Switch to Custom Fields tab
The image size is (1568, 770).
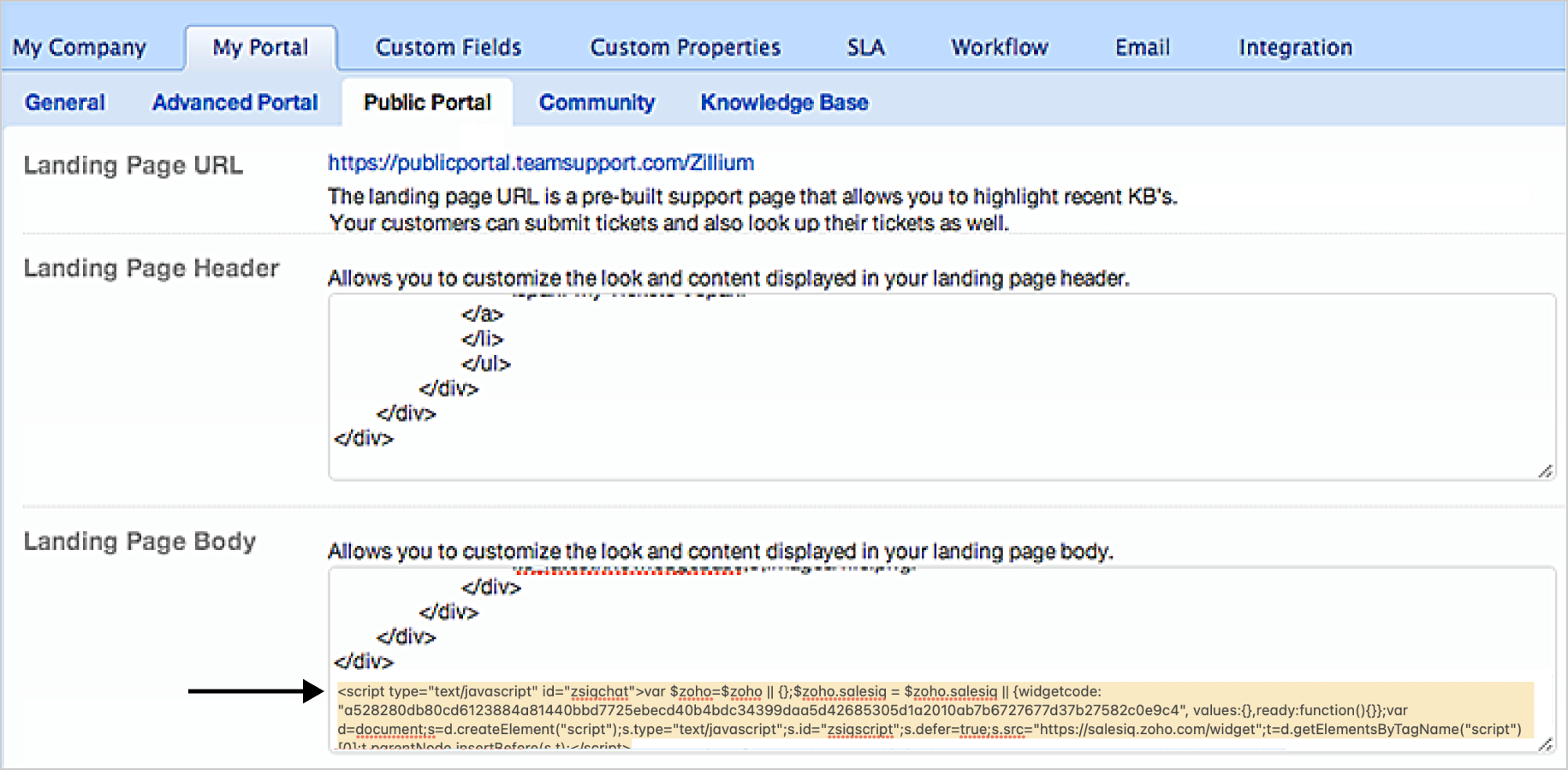click(x=448, y=47)
